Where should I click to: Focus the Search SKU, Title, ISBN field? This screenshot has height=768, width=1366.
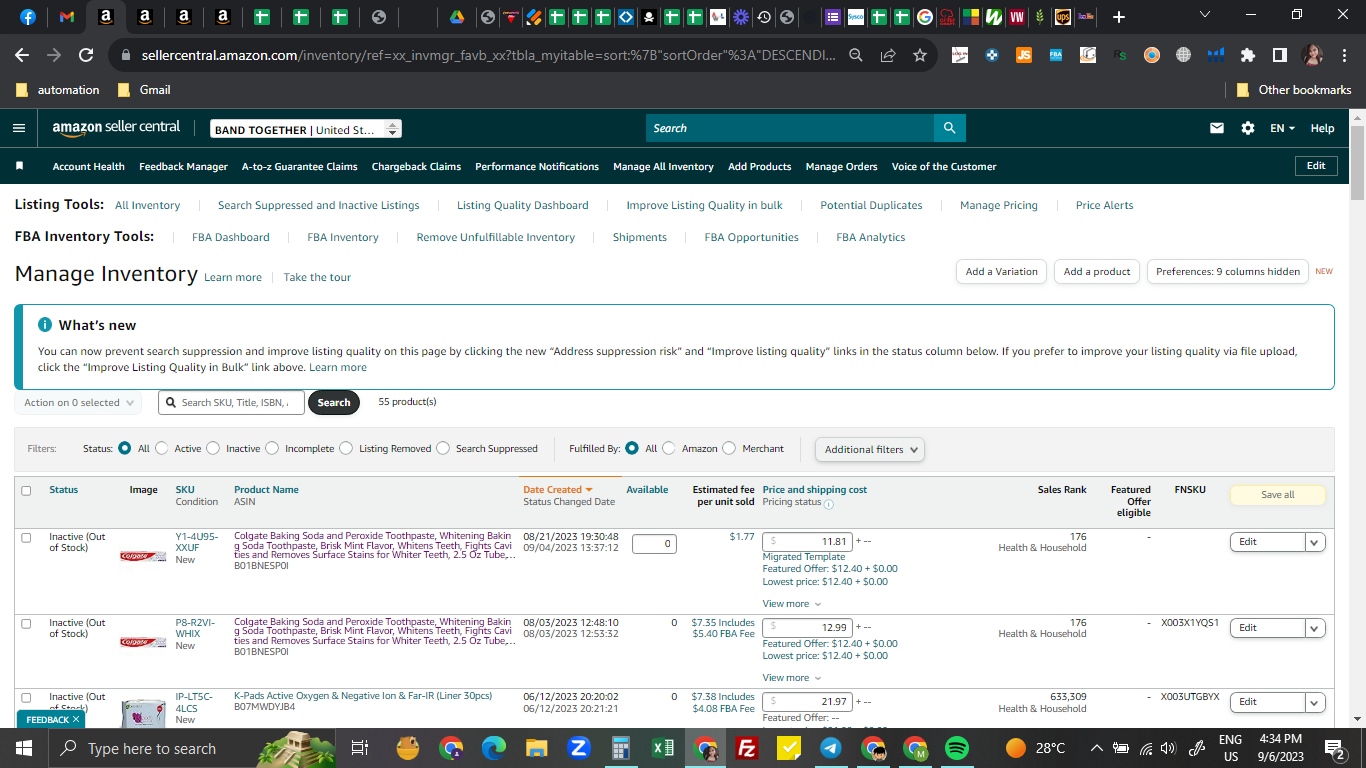point(231,403)
